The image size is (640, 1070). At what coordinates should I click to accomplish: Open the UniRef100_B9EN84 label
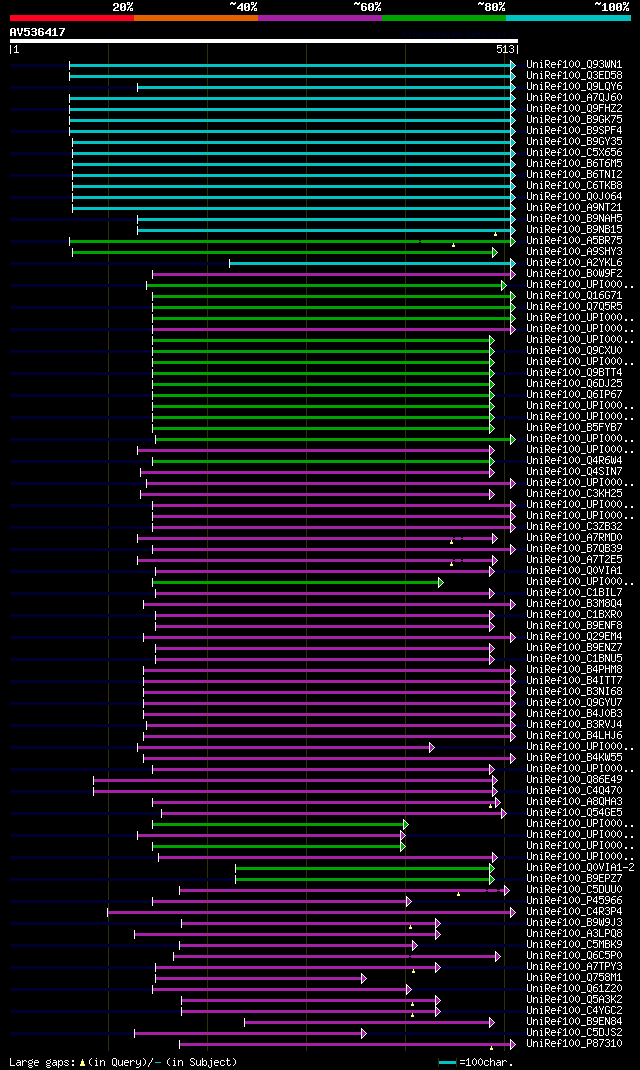coord(574,1022)
